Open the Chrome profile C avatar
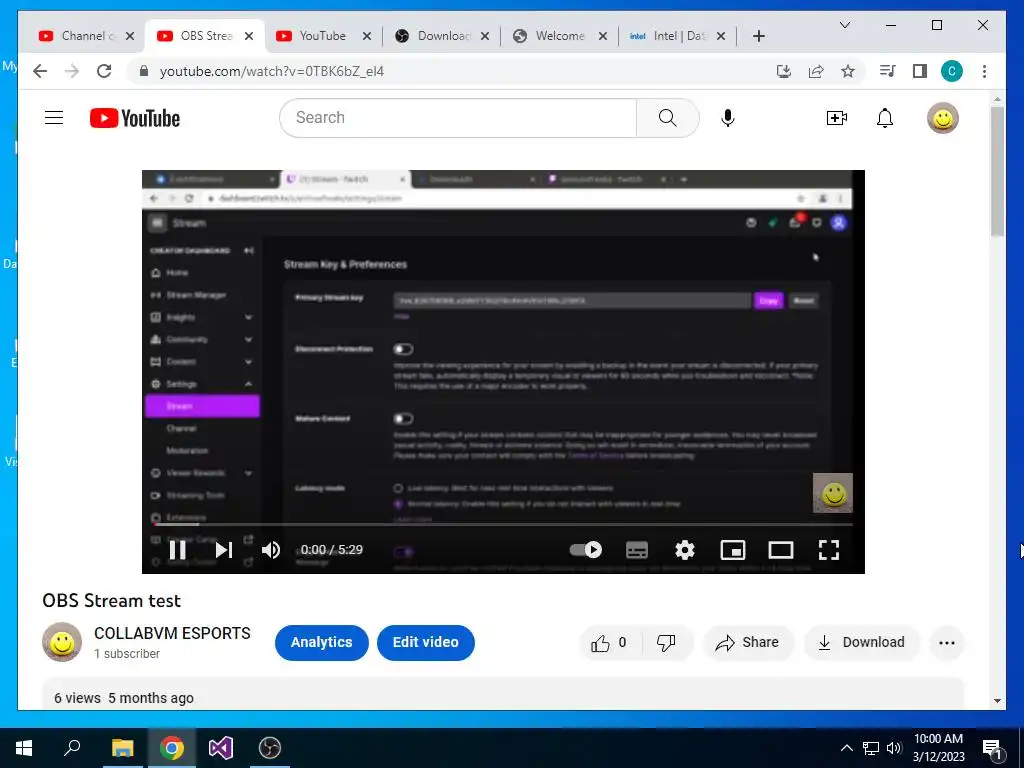The image size is (1024, 768). tap(952, 71)
